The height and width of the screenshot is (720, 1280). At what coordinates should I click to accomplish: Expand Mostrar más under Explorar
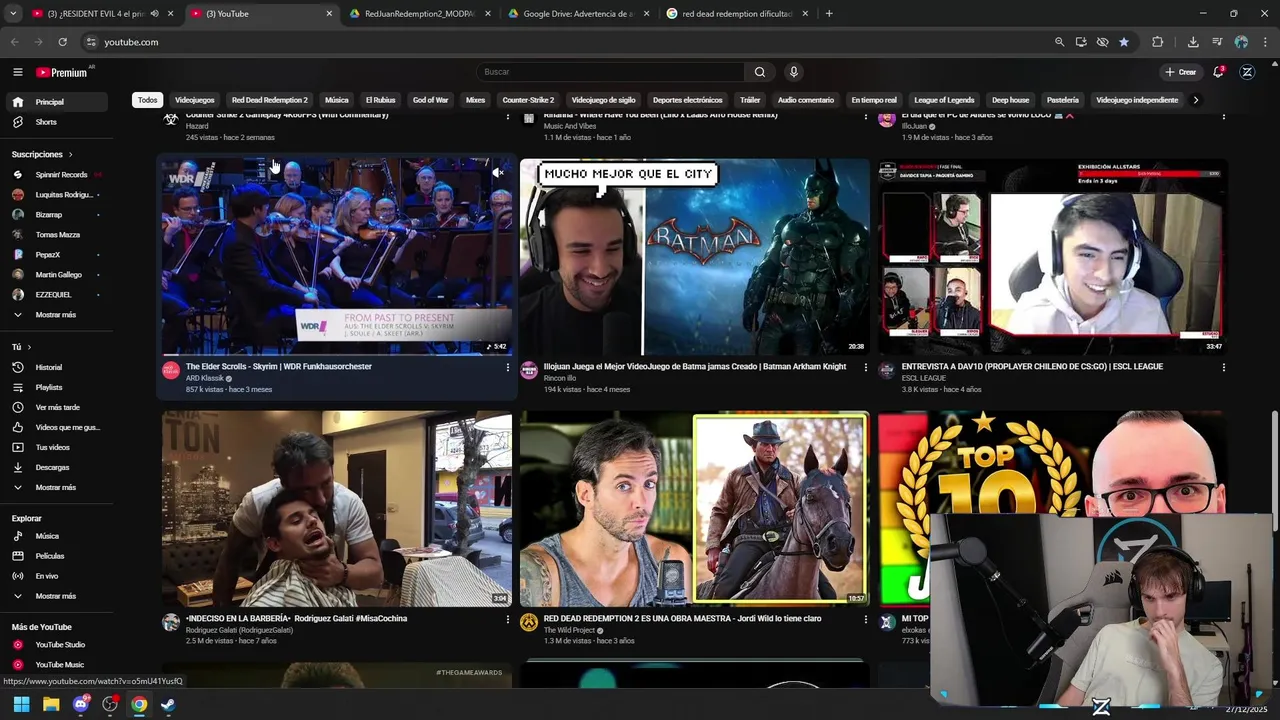coord(57,596)
